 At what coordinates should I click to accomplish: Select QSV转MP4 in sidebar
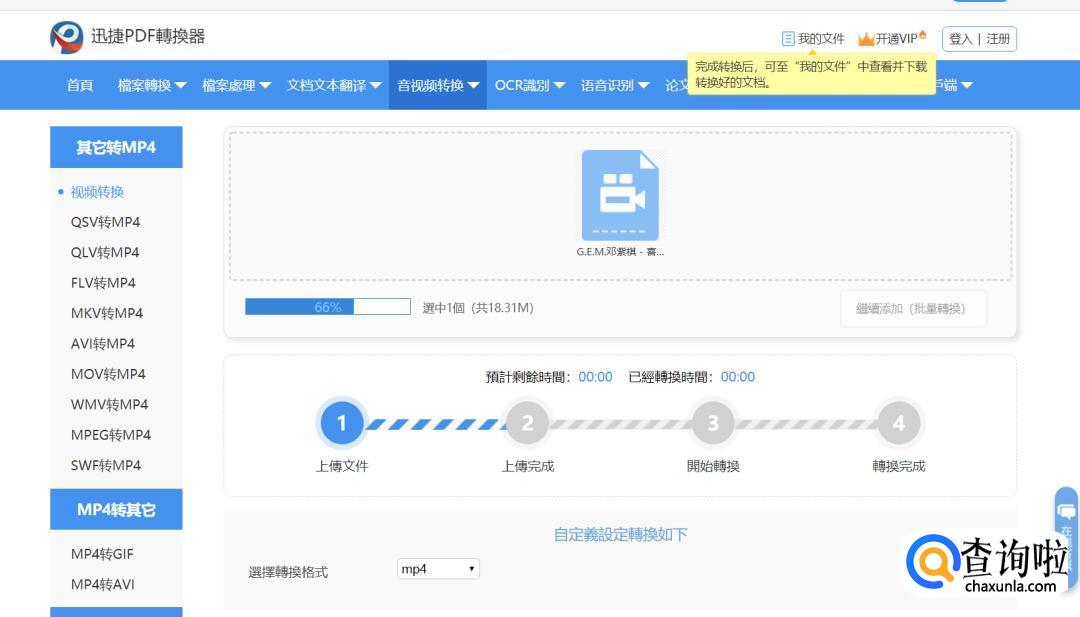pyautogui.click(x=105, y=222)
